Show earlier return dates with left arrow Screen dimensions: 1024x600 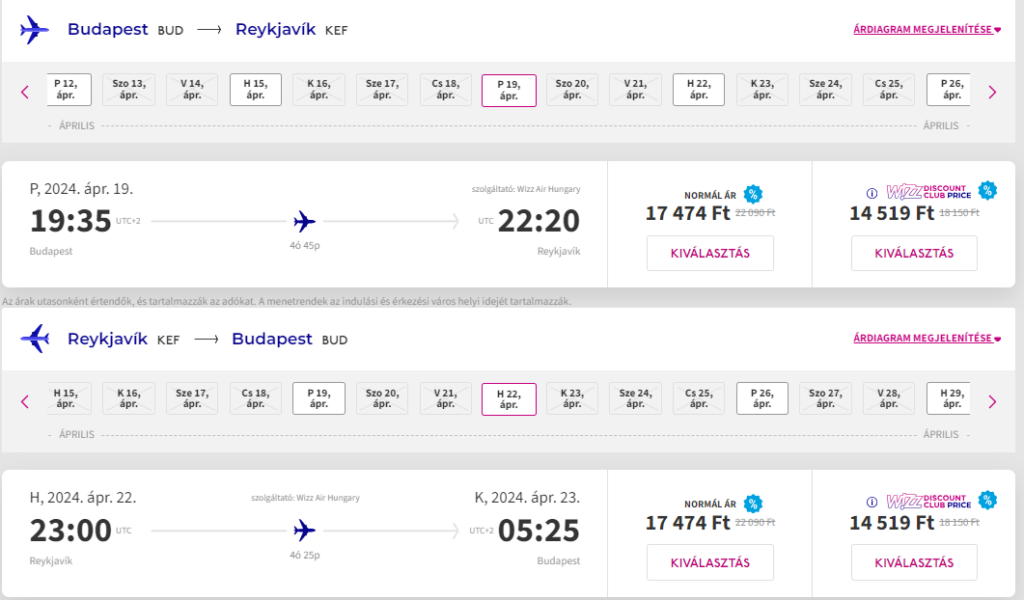pos(25,402)
